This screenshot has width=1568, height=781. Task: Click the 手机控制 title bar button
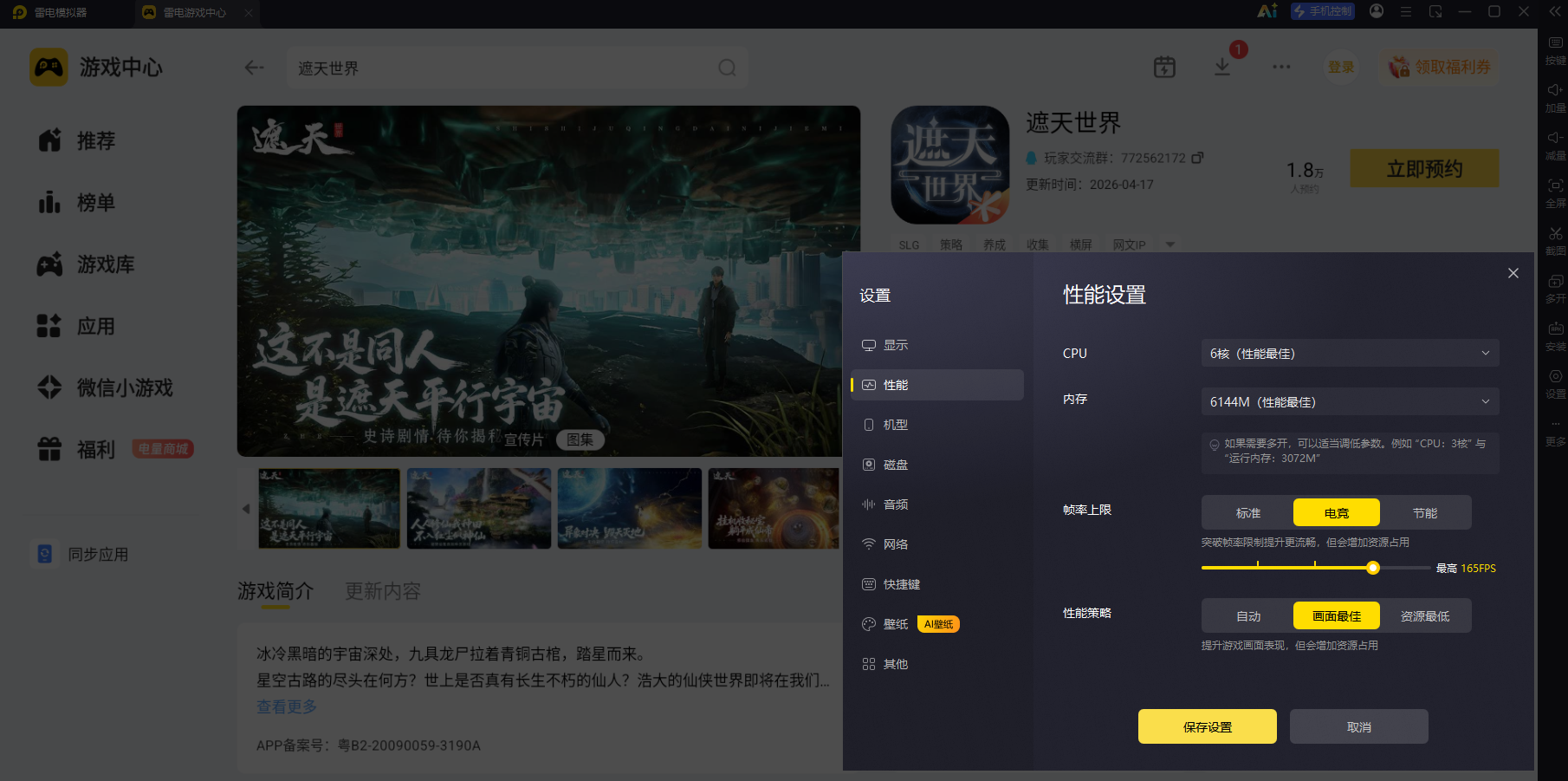click(1323, 11)
